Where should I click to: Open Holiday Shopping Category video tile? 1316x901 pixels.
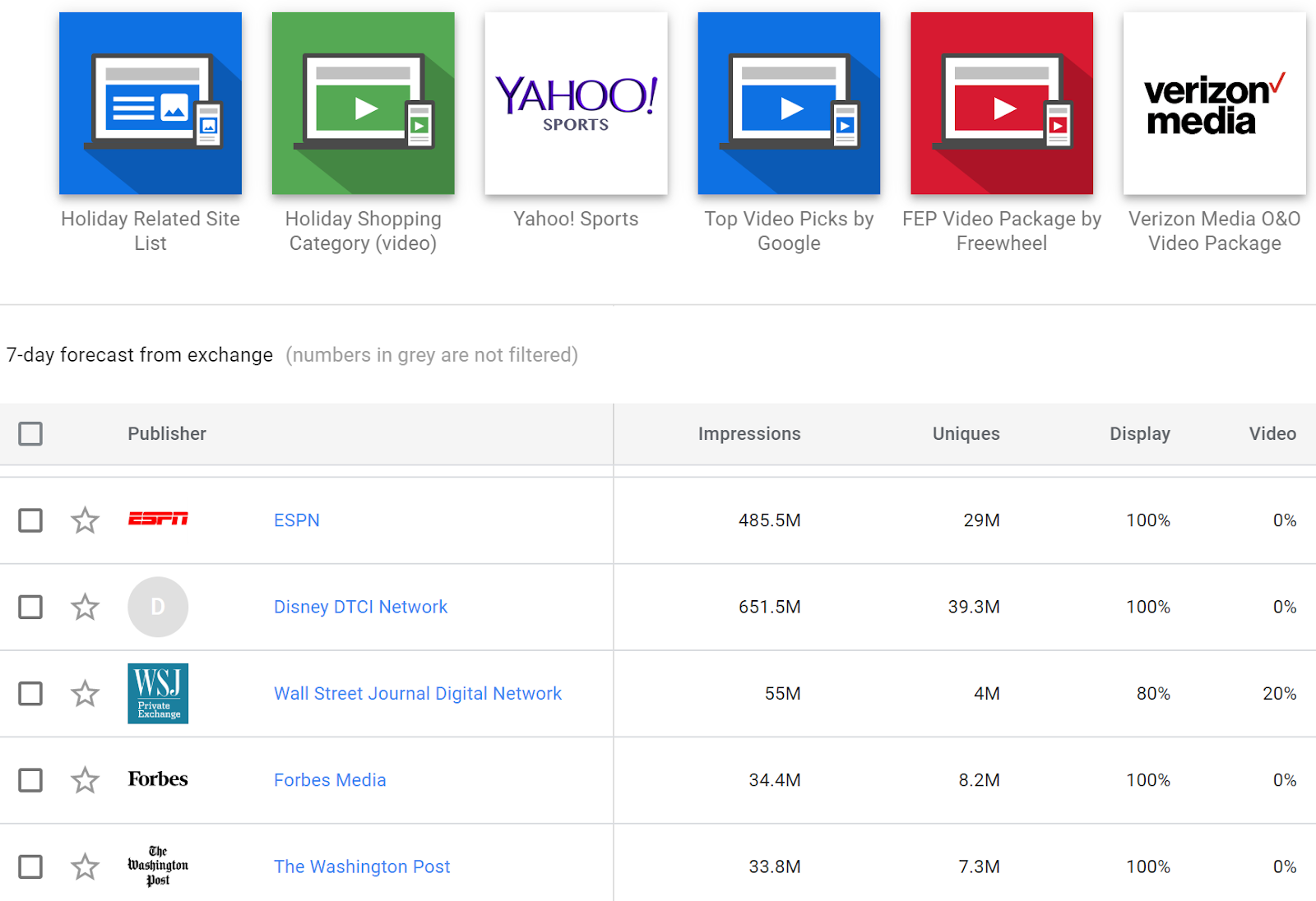tap(363, 104)
